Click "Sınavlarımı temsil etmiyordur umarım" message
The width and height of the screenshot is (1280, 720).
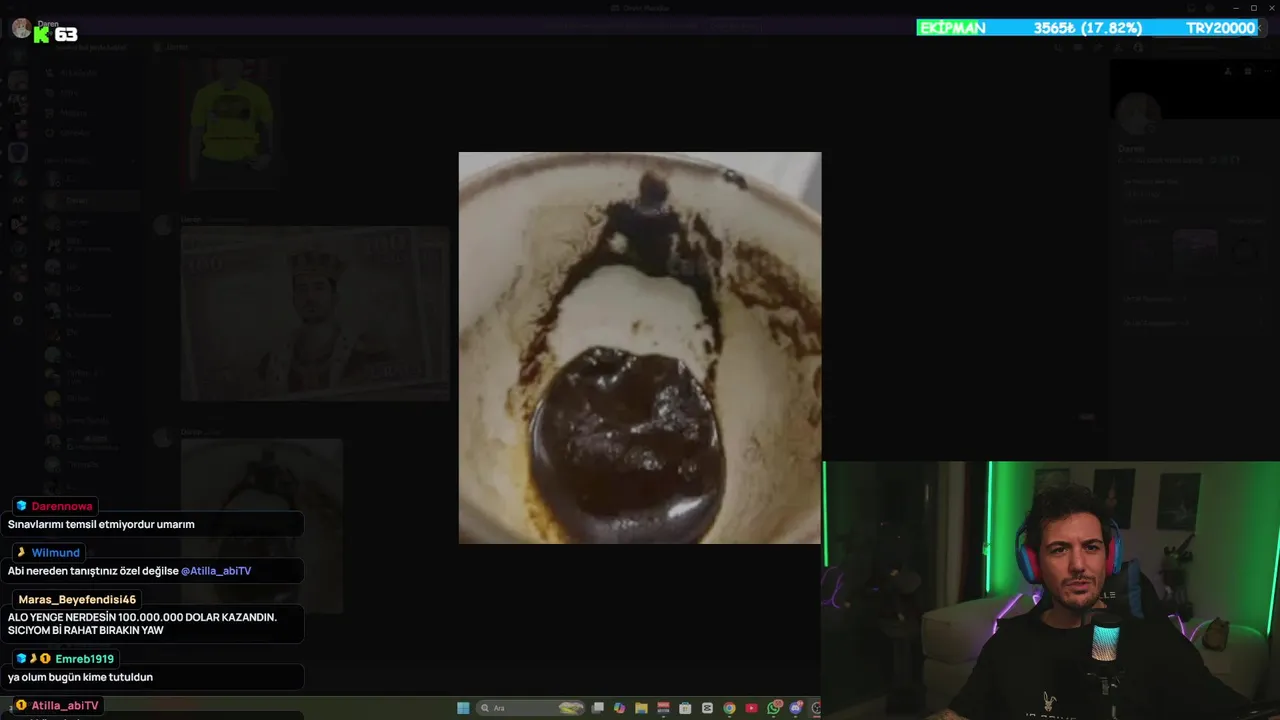101,524
